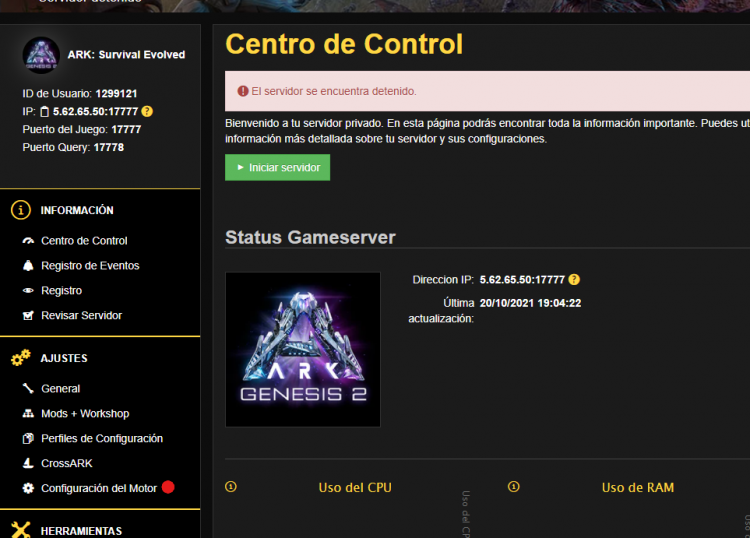Go to Registro in the sidebar
750x538 pixels.
click(x=61, y=291)
